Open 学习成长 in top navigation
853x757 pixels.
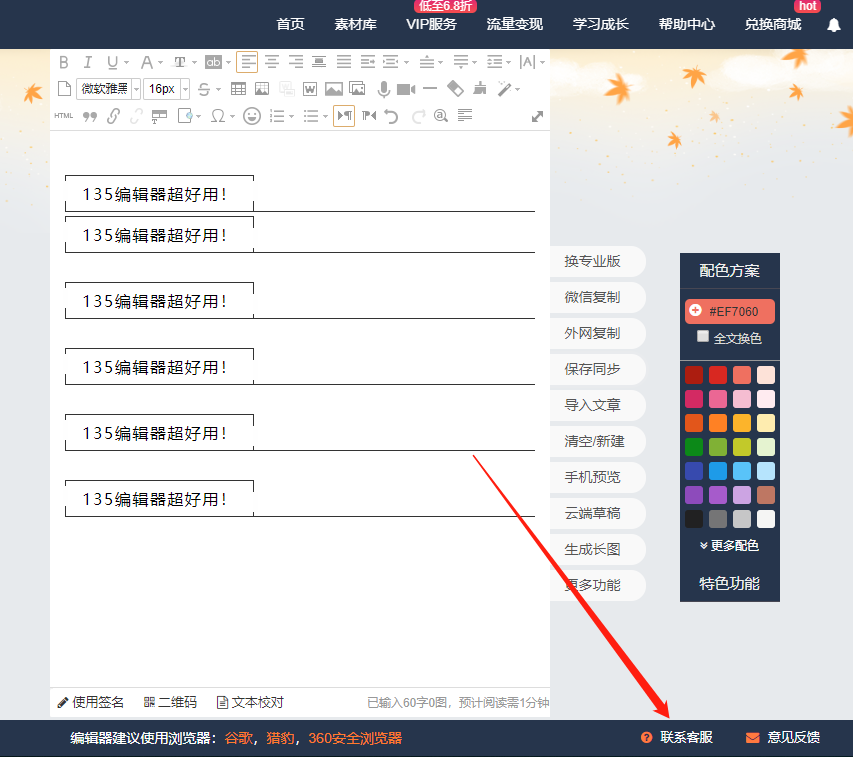pos(601,24)
